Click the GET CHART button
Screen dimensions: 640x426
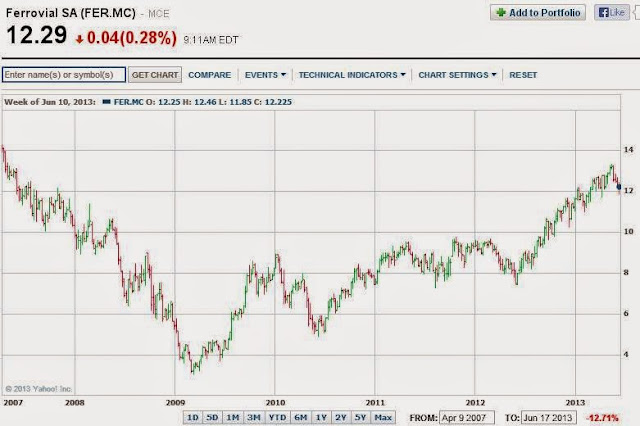pos(155,75)
